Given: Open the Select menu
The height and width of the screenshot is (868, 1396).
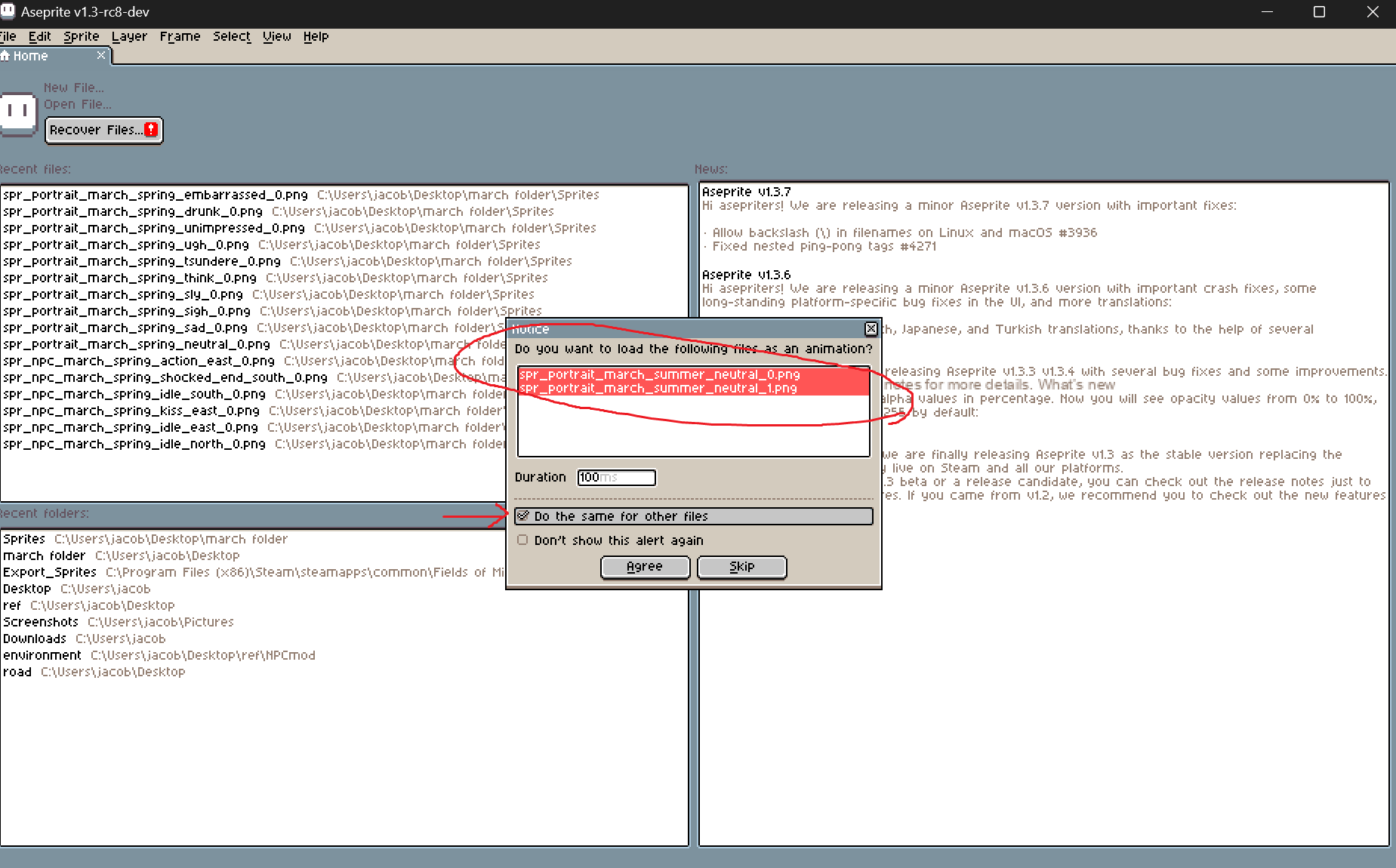Looking at the screenshot, I should [x=232, y=36].
